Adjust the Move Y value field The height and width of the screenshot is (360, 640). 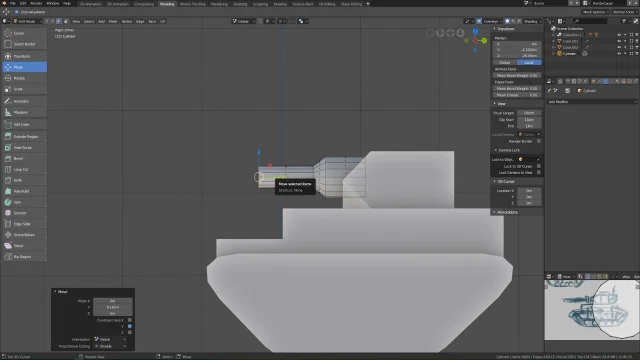(112, 307)
